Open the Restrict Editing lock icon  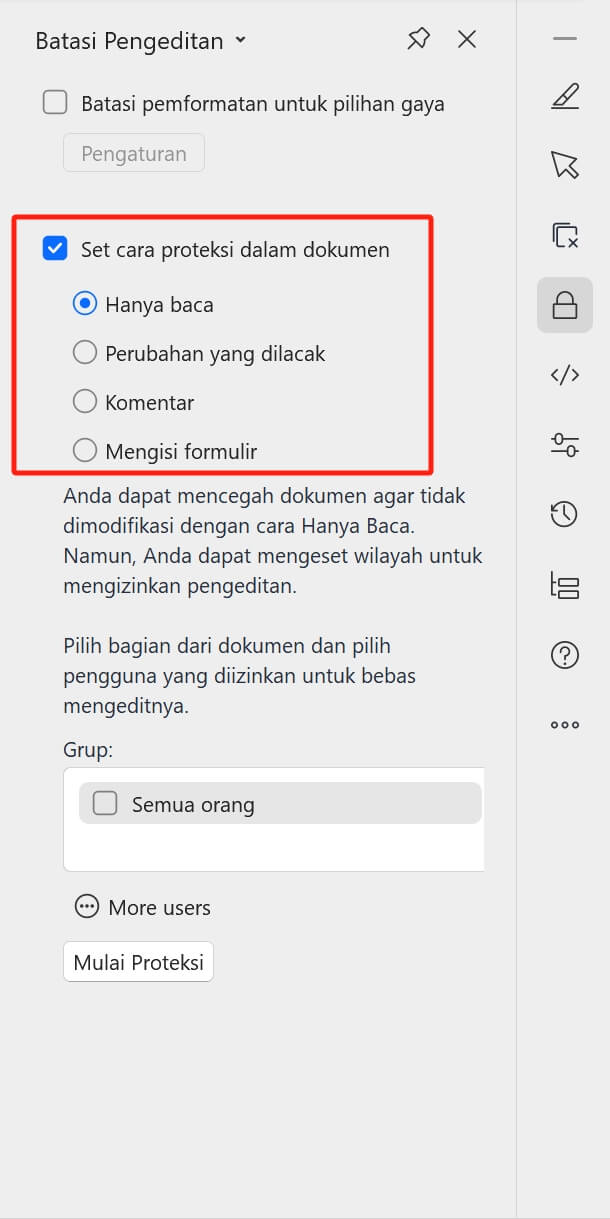tap(565, 305)
